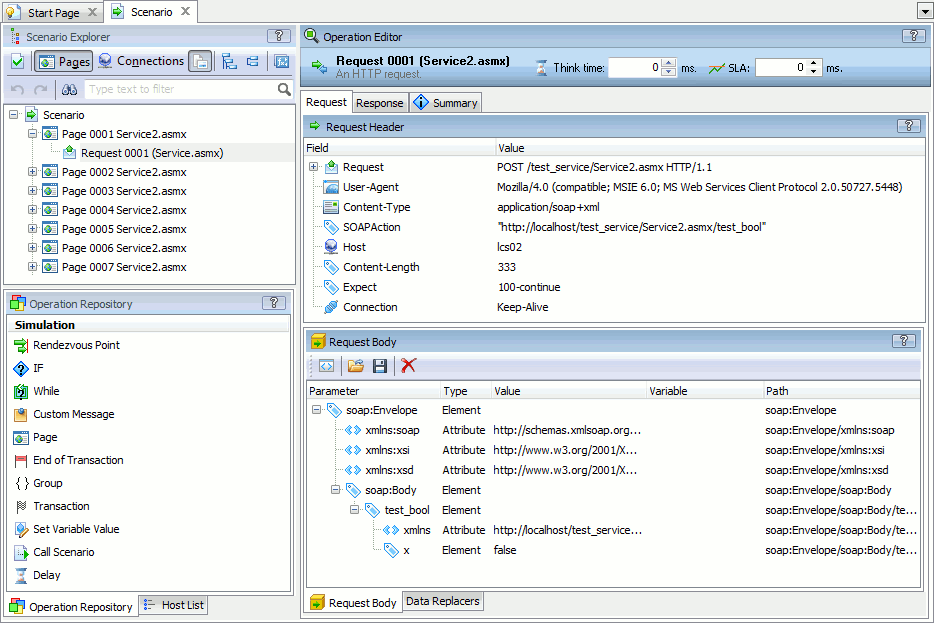
Task: Open a file from the Request Body toolbar
Action: point(355,366)
